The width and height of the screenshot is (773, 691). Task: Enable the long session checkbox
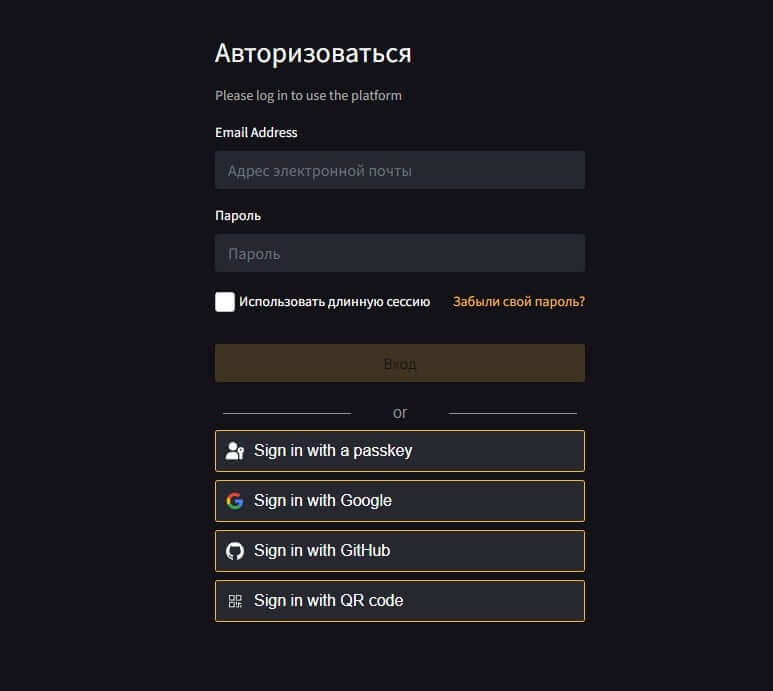tap(225, 302)
